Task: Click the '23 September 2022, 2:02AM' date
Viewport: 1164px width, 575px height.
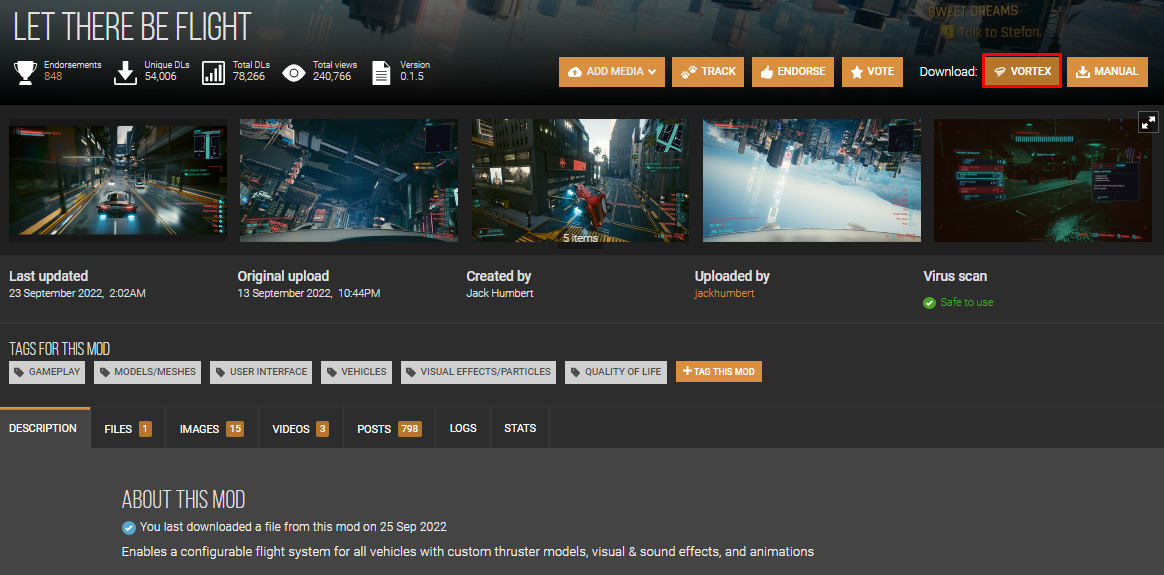Action: [x=77, y=293]
